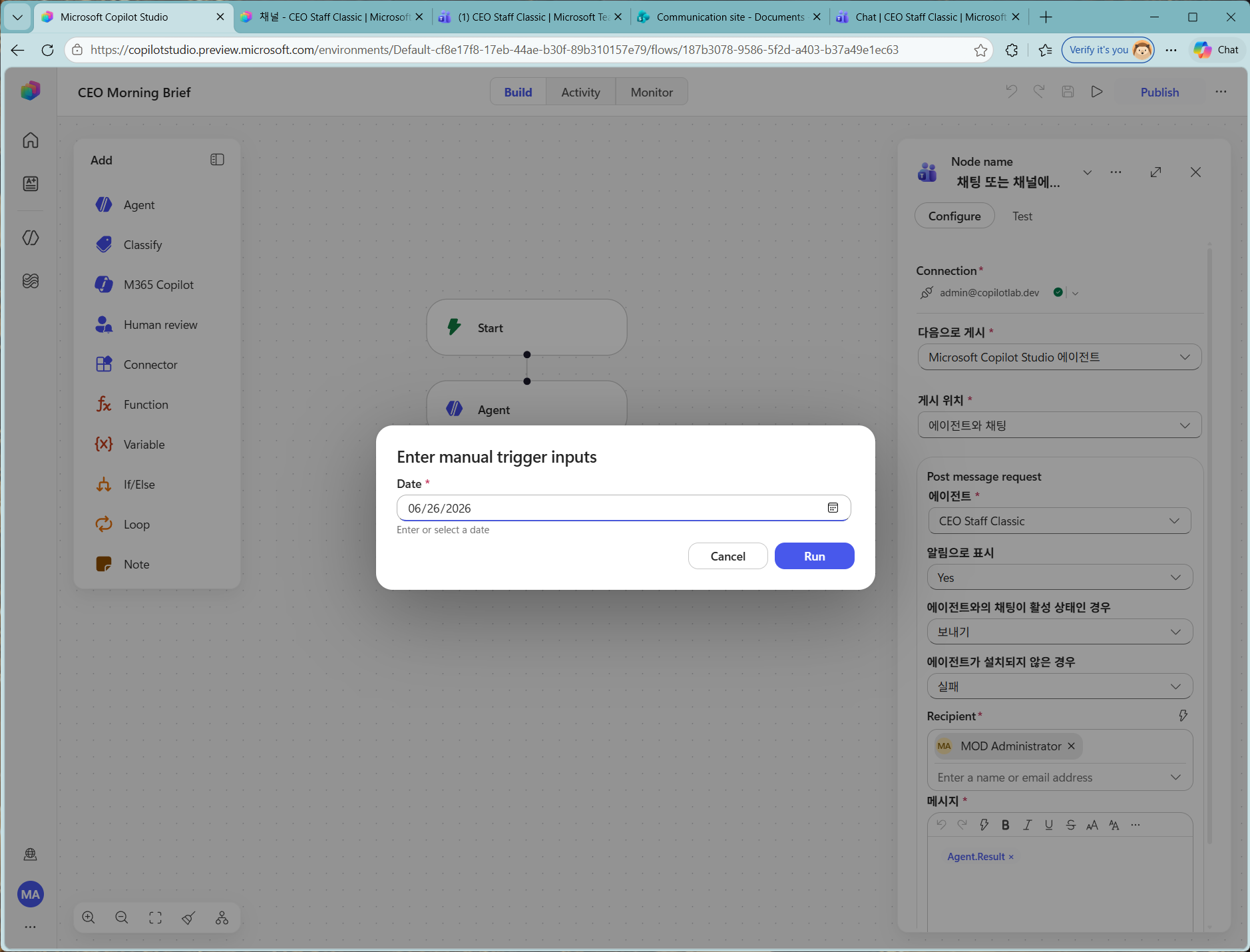1250x952 pixels.
Task: Switch to the Communication site - Documents tab
Action: (729, 17)
